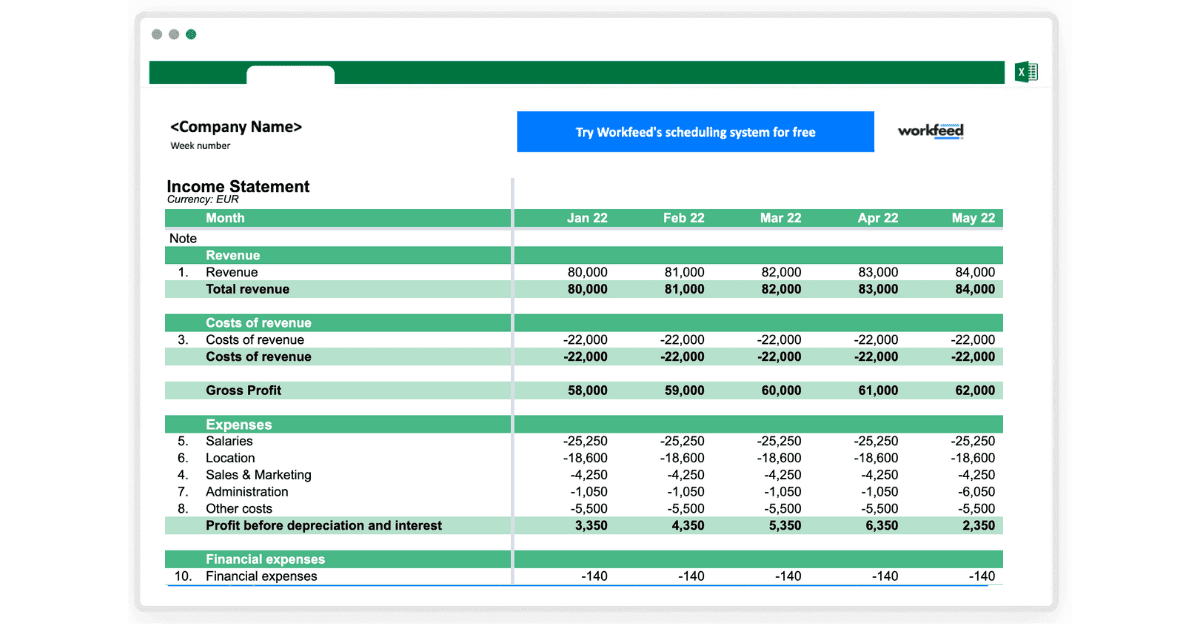The height and width of the screenshot is (627, 1200).
Task: Click the Excel file icon in the green toolbar
Action: click(1025, 71)
